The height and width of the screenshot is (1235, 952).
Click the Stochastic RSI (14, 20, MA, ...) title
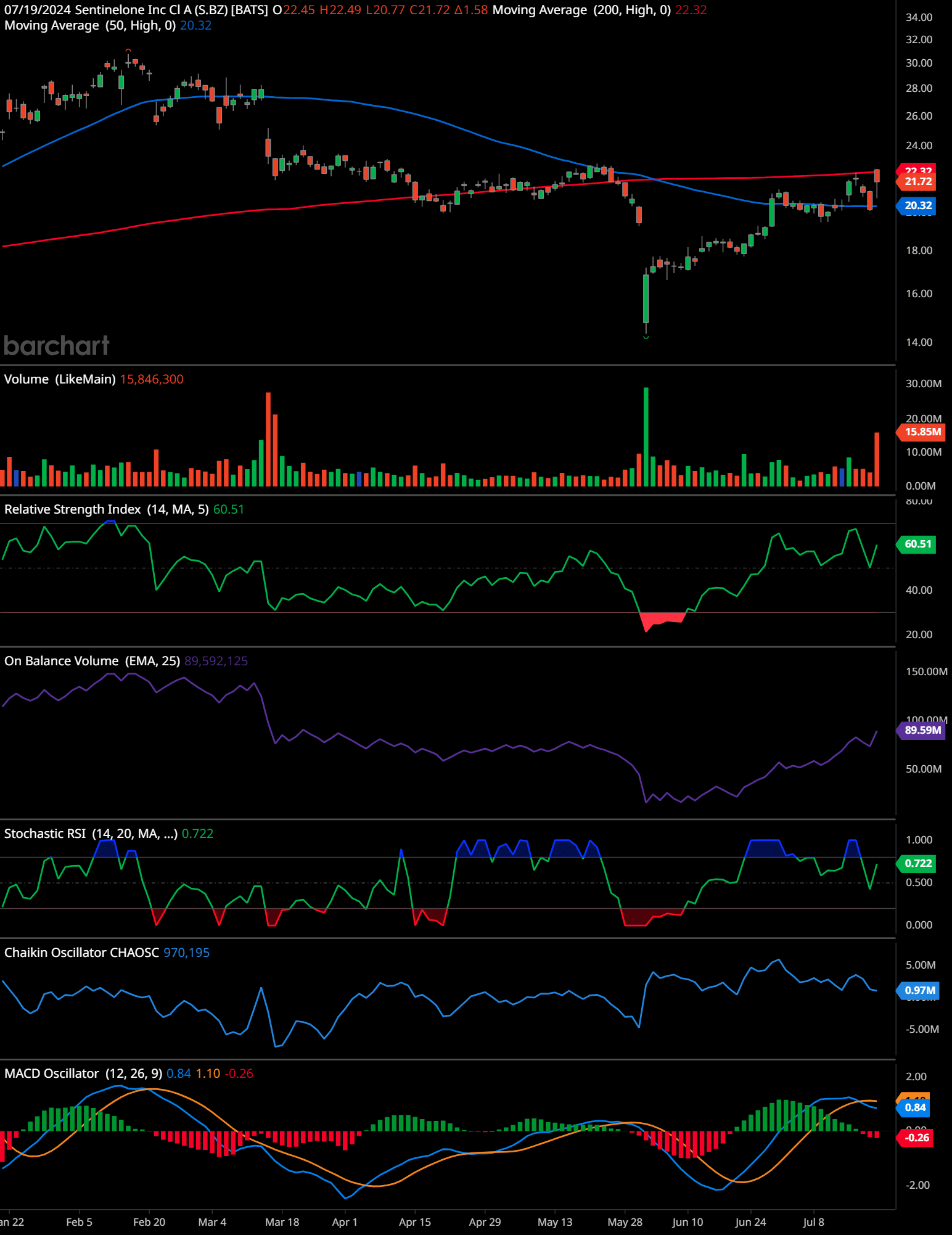coord(91,834)
